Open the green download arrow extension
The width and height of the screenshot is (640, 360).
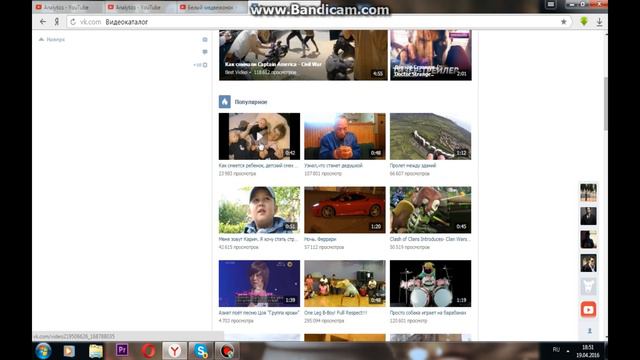click(x=584, y=22)
